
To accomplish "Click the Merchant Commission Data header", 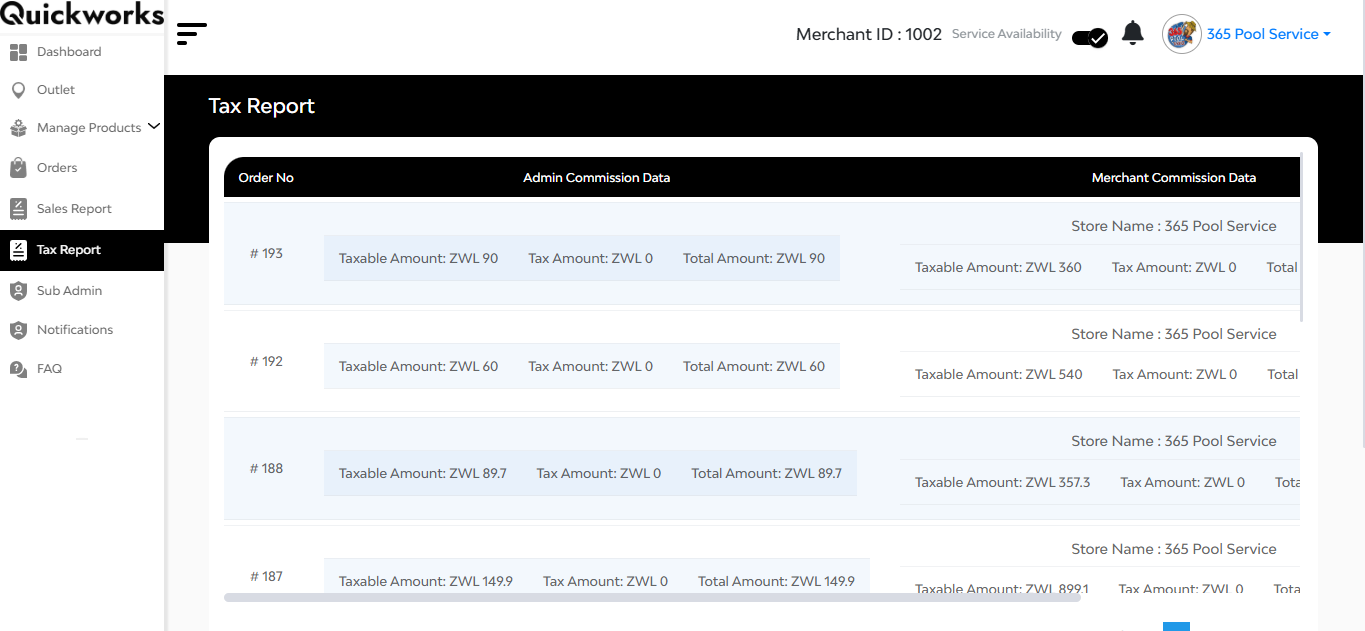I will (1174, 178).
